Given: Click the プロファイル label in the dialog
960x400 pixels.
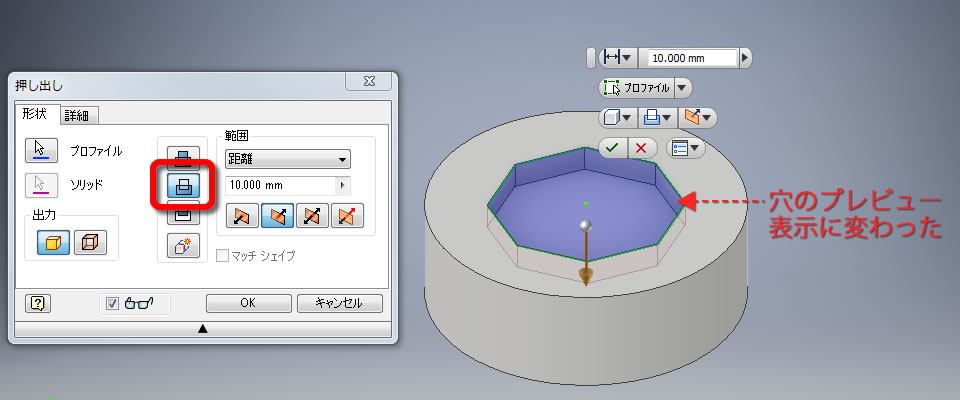Looking at the screenshot, I should [96, 151].
